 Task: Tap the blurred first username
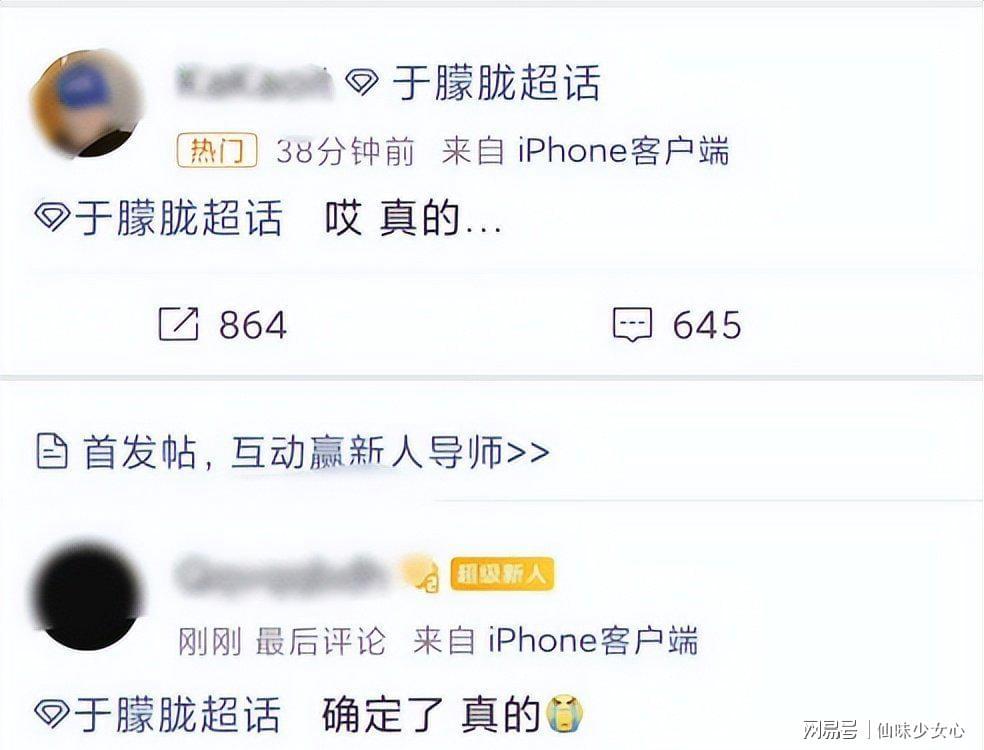pyautogui.click(x=254, y=82)
